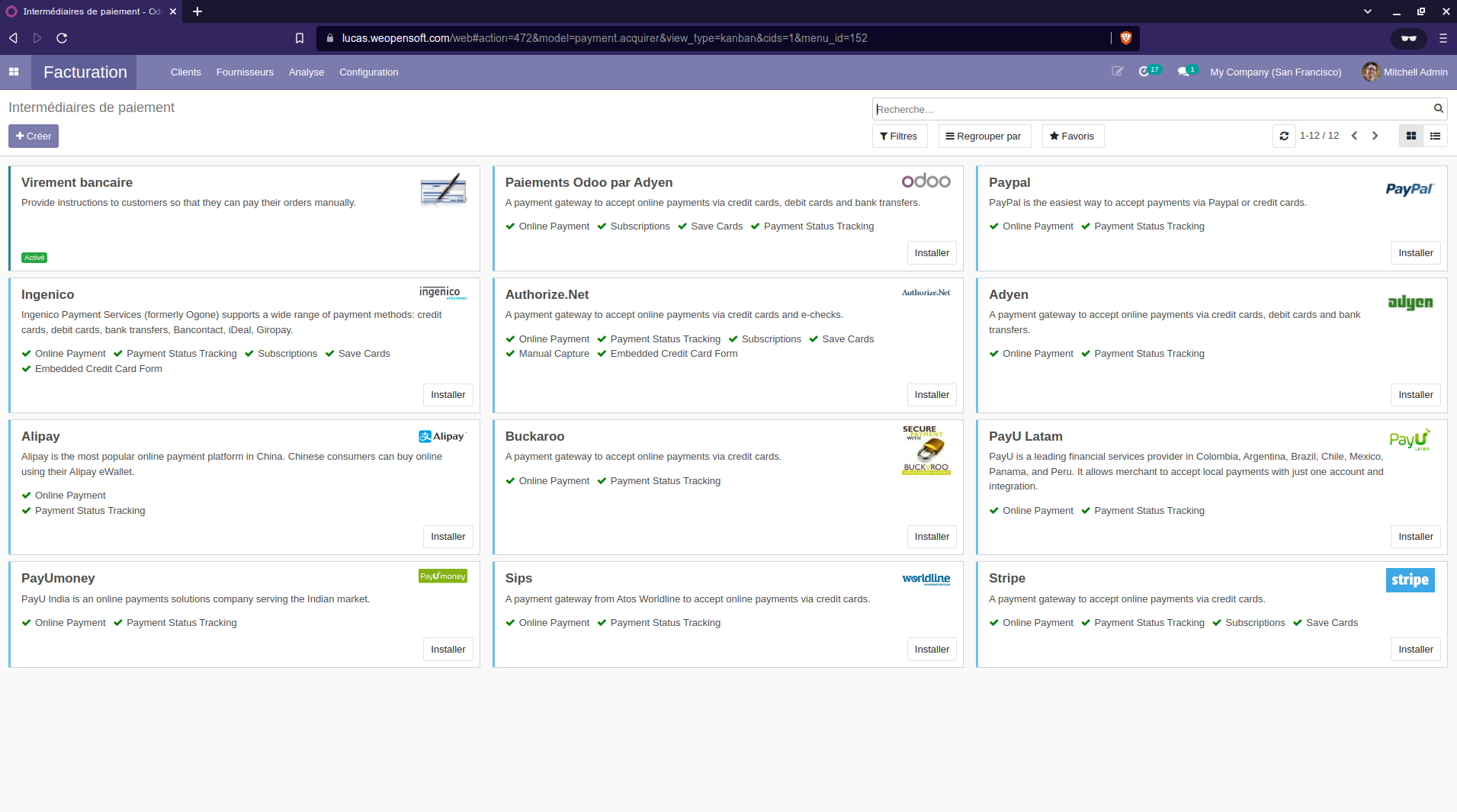
Task: Click the Ingenico logo
Action: [442, 293]
